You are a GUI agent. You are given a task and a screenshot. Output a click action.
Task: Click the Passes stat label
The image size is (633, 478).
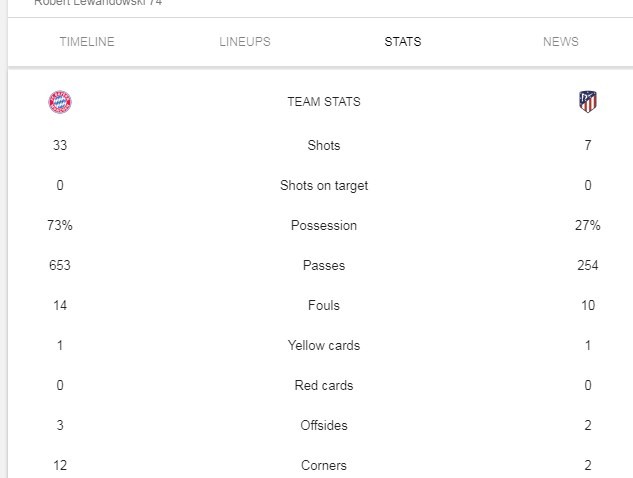(x=324, y=266)
